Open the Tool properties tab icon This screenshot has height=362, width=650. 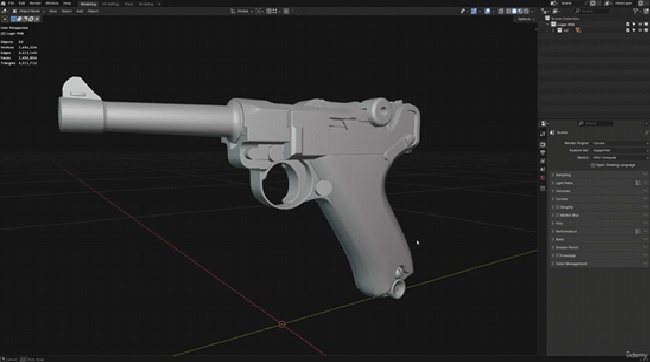click(543, 134)
